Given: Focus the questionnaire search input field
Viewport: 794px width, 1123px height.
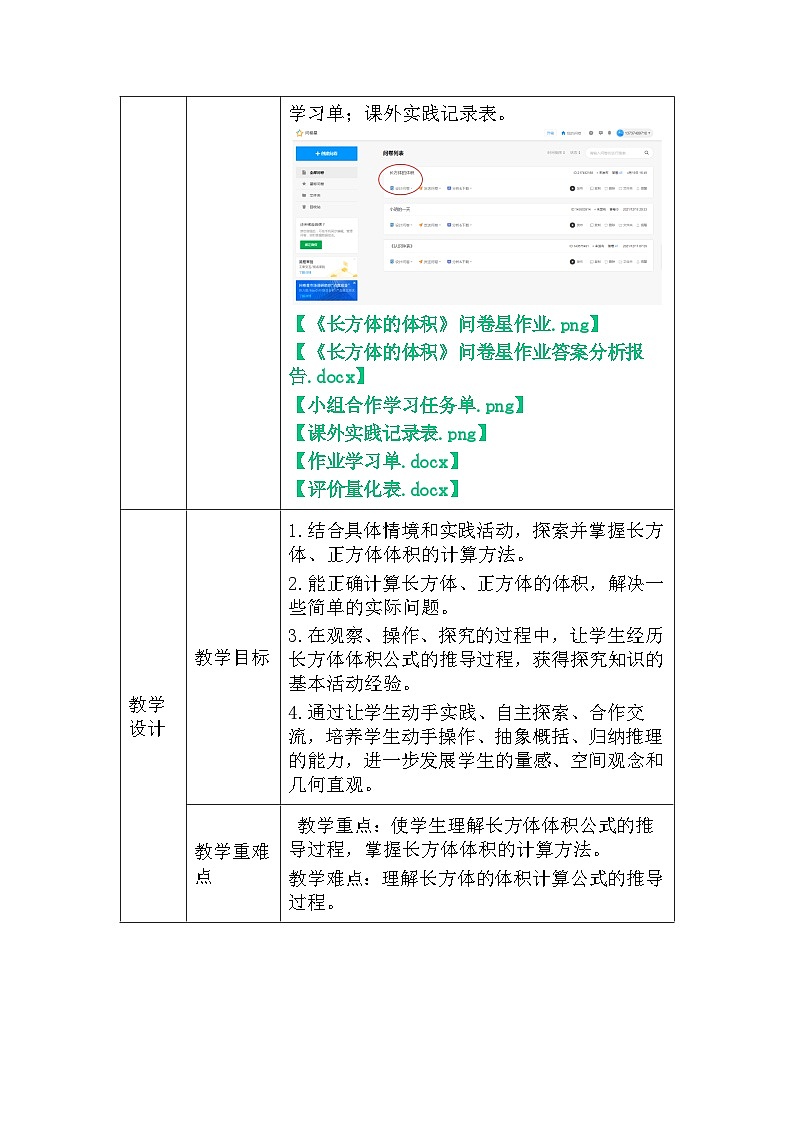Looking at the screenshot, I should [619, 153].
